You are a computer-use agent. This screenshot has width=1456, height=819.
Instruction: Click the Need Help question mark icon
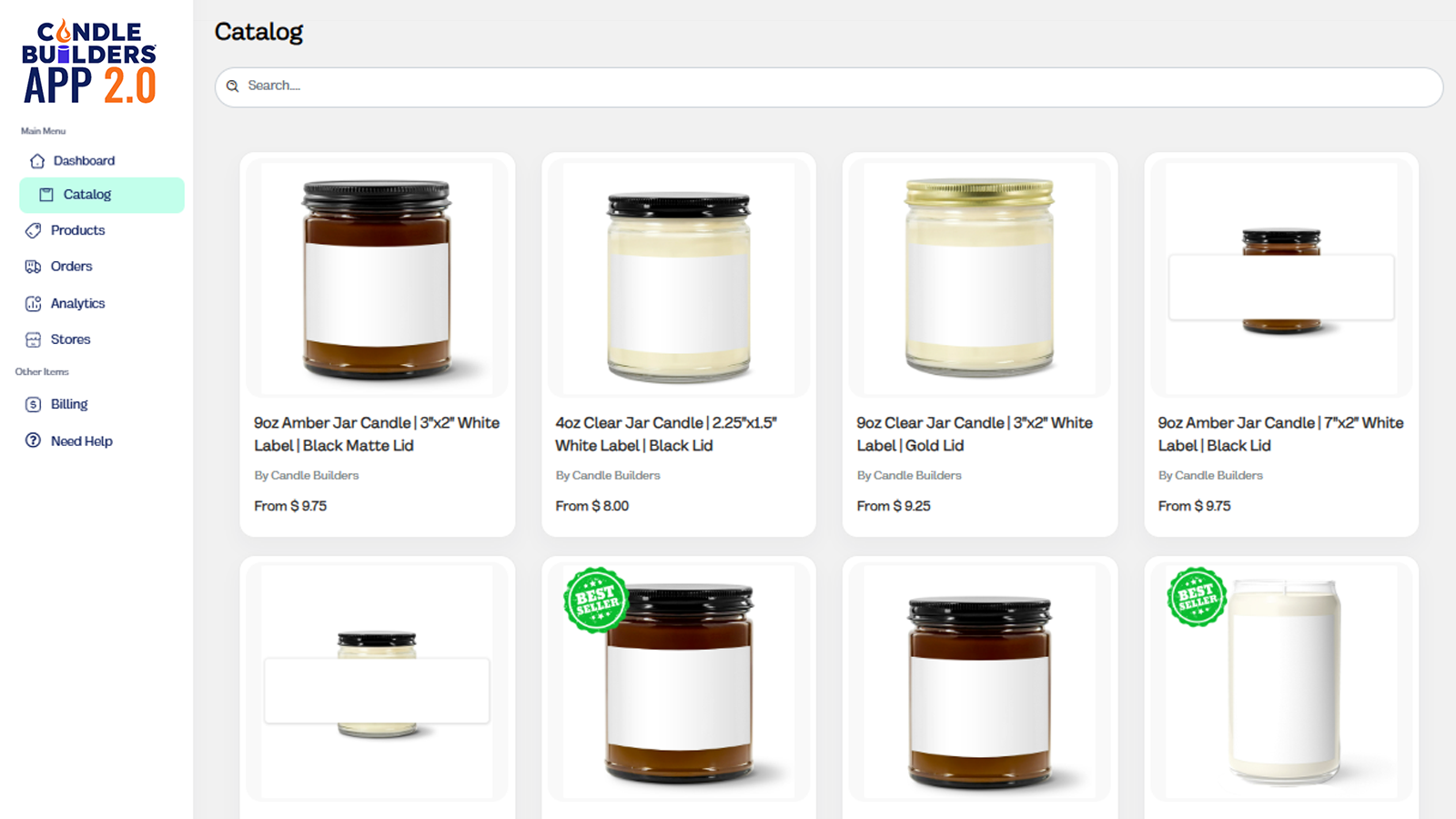[34, 440]
